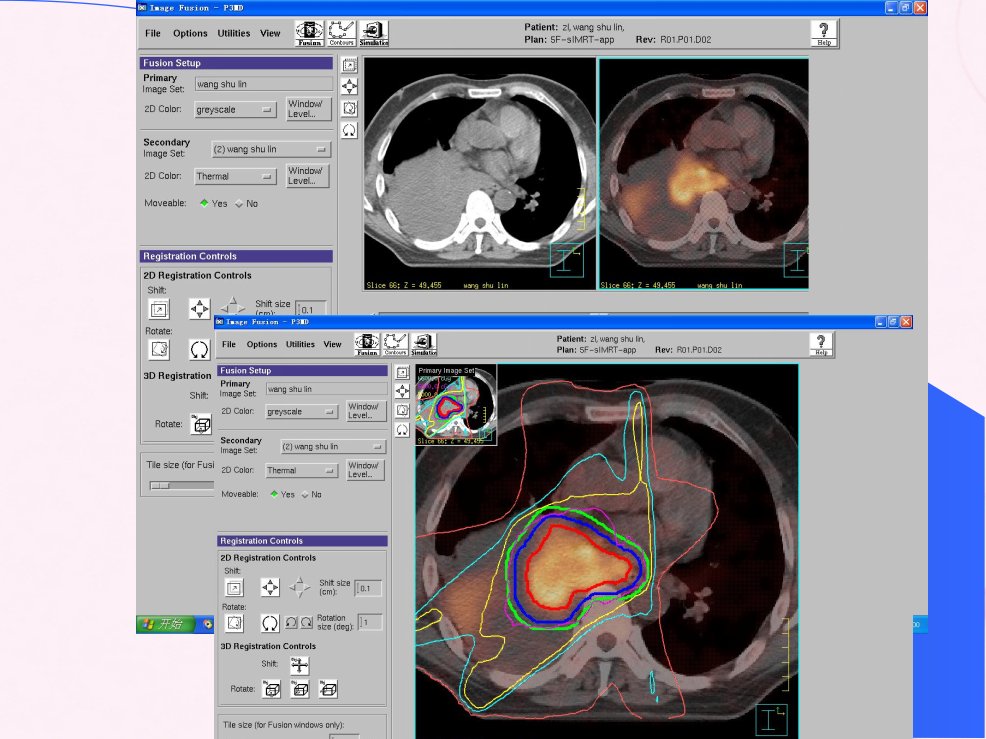Screen dimensions: 986x739
Task: Select front window's image-side four-arrow pan icon
Action: [x=402, y=391]
